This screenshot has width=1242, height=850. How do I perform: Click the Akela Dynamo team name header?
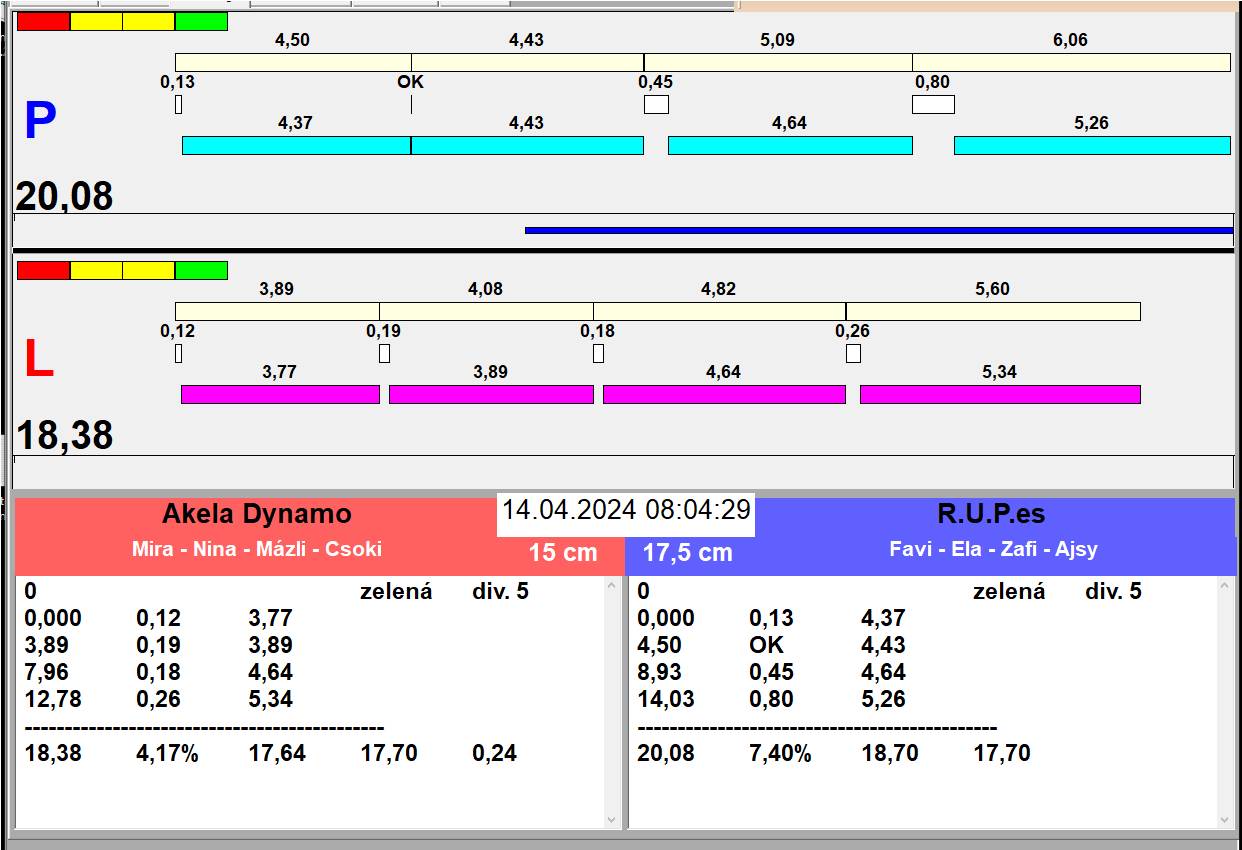click(x=257, y=514)
